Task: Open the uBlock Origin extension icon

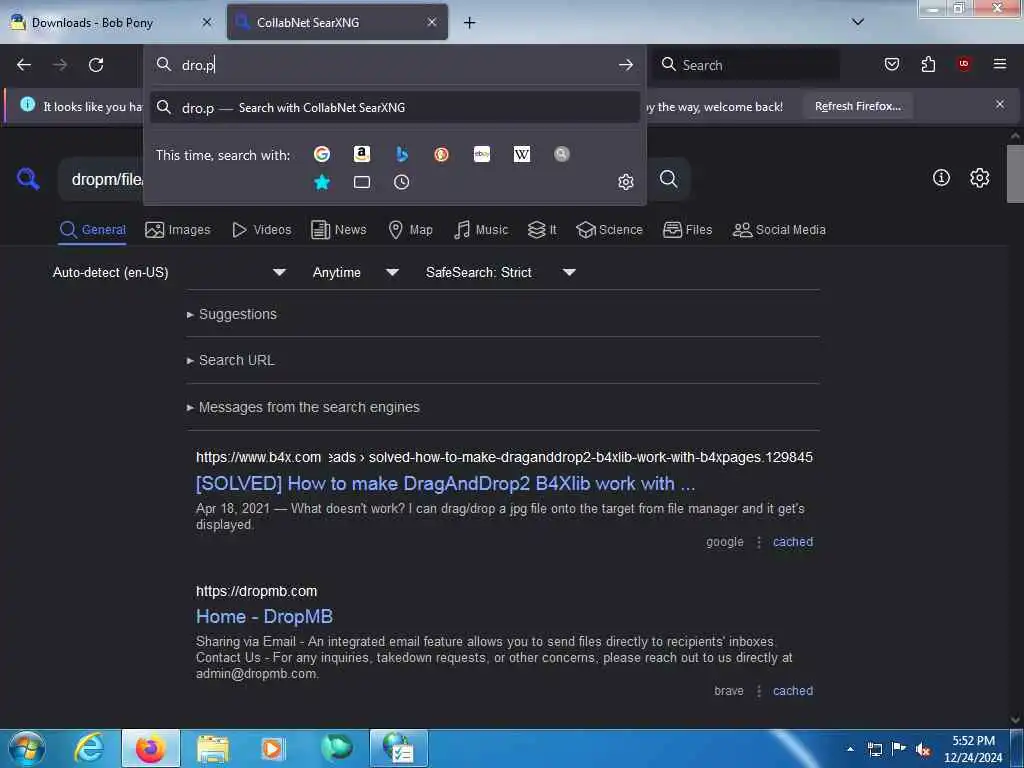Action: 964,64
